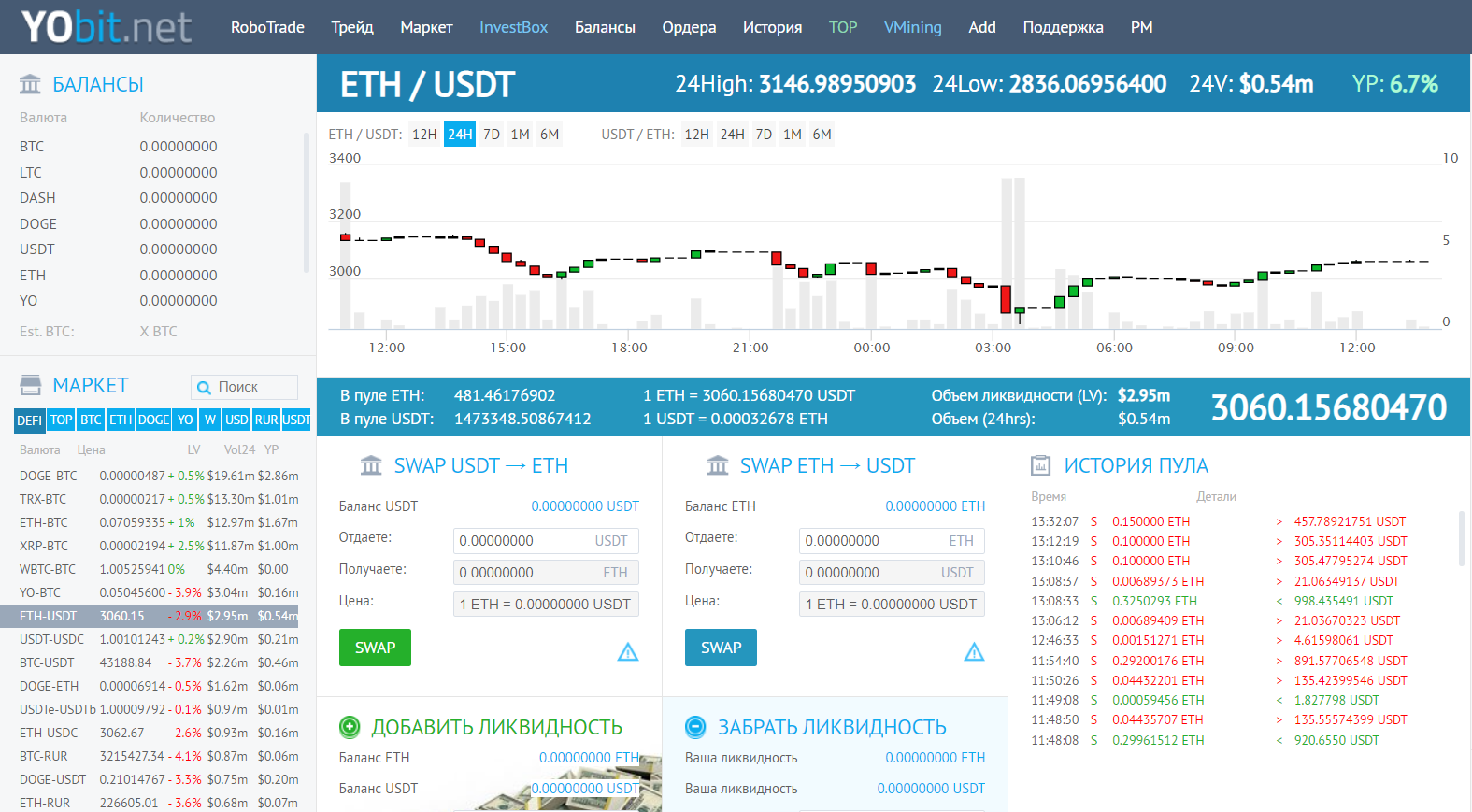Click the 13:08:33 pool history entry
1472x812 pixels.
pyautogui.click(x=1241, y=601)
